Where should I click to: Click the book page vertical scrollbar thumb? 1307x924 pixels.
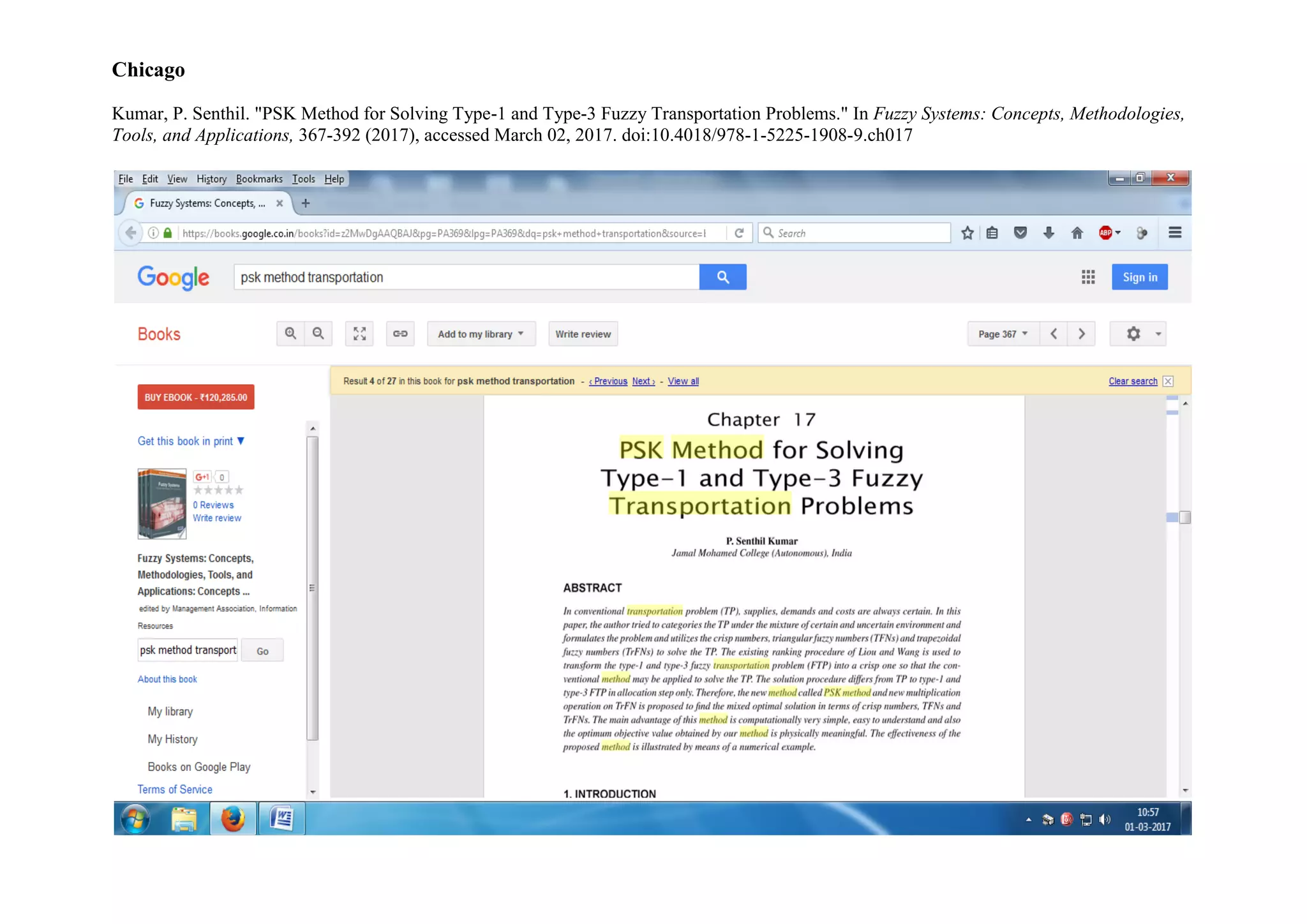pos(1185,517)
